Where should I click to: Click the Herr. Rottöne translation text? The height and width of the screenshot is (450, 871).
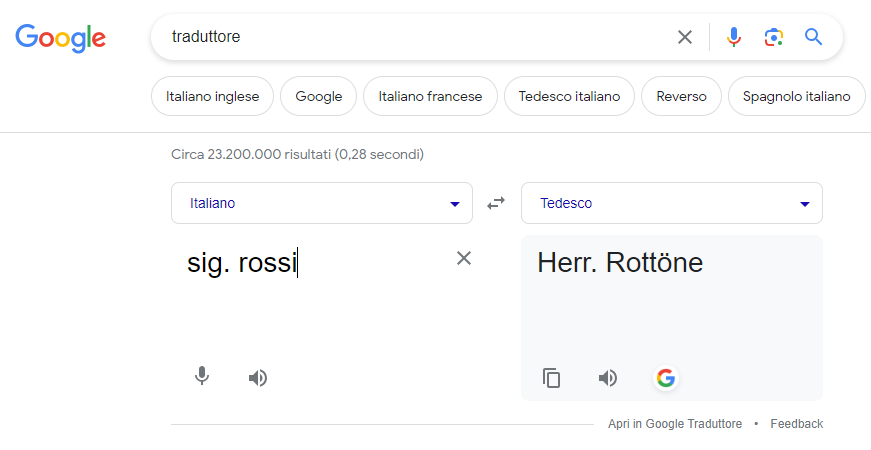click(x=620, y=263)
